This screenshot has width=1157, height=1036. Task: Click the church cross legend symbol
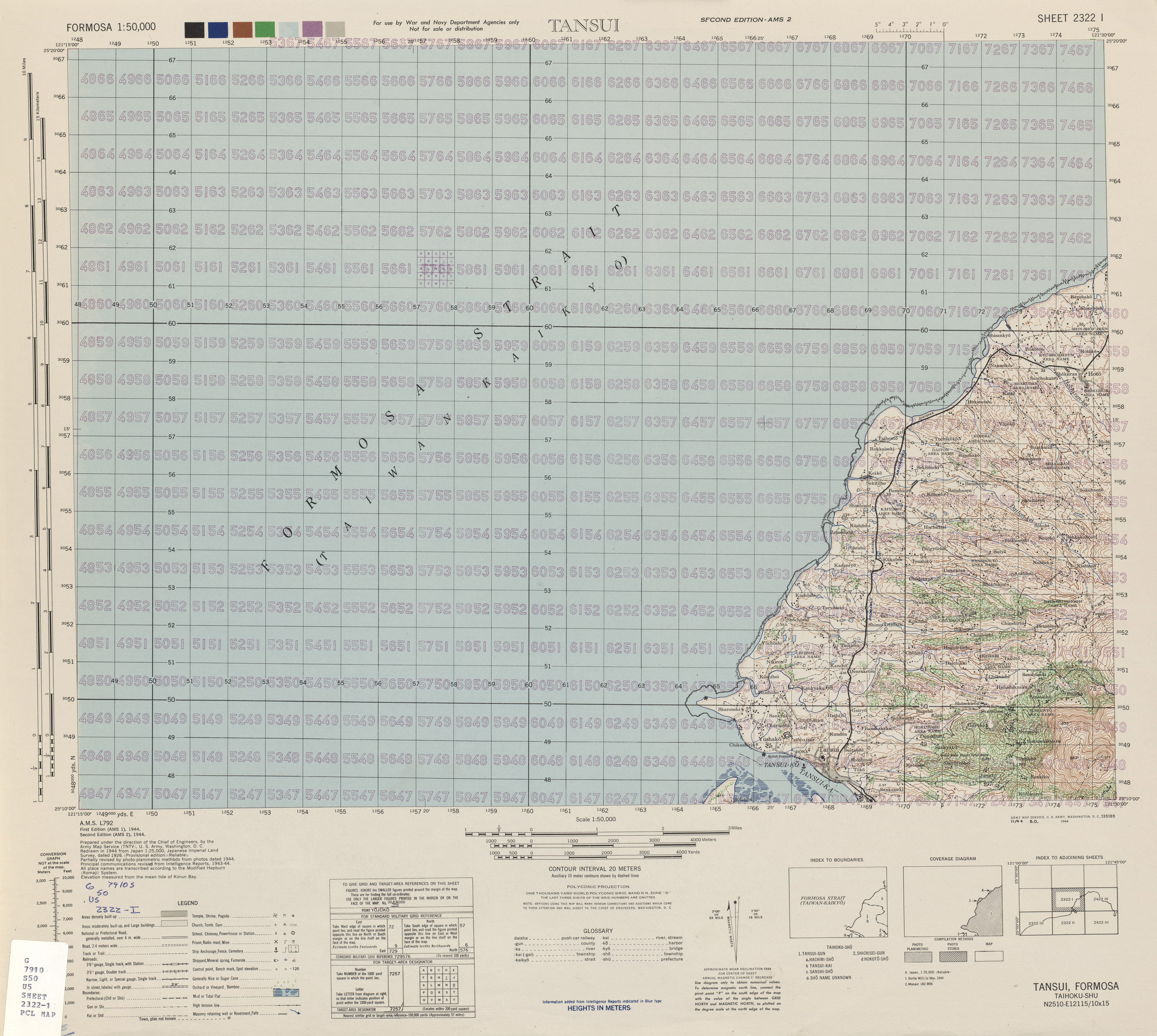click(x=276, y=925)
